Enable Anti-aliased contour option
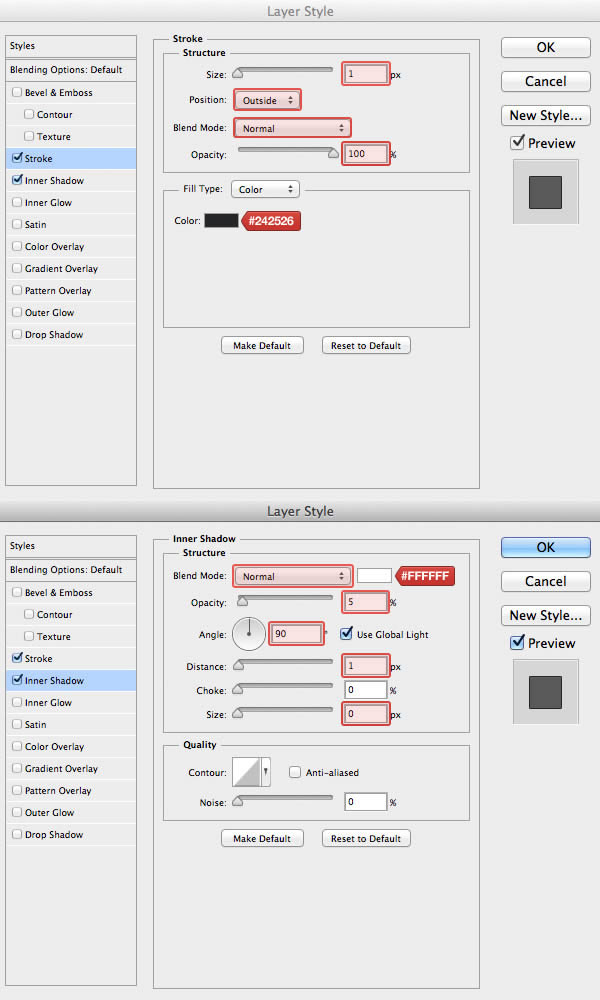The image size is (600, 1000). 295,772
